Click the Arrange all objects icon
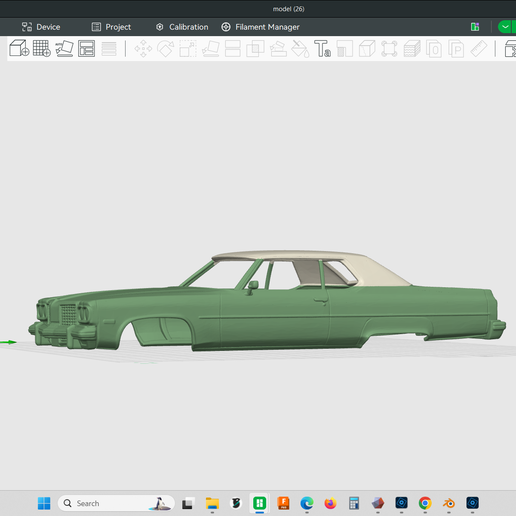This screenshot has width=516, height=516. pos(86,48)
